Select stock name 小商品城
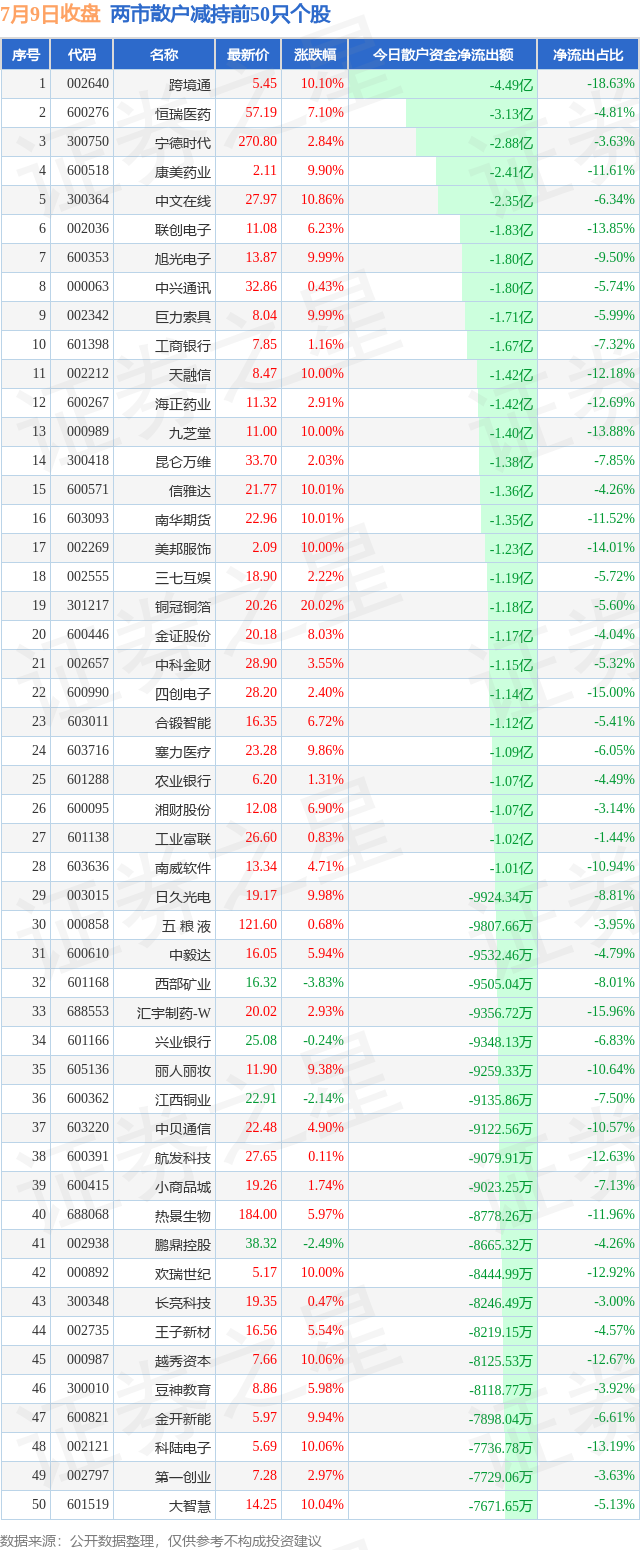 [183, 1186]
